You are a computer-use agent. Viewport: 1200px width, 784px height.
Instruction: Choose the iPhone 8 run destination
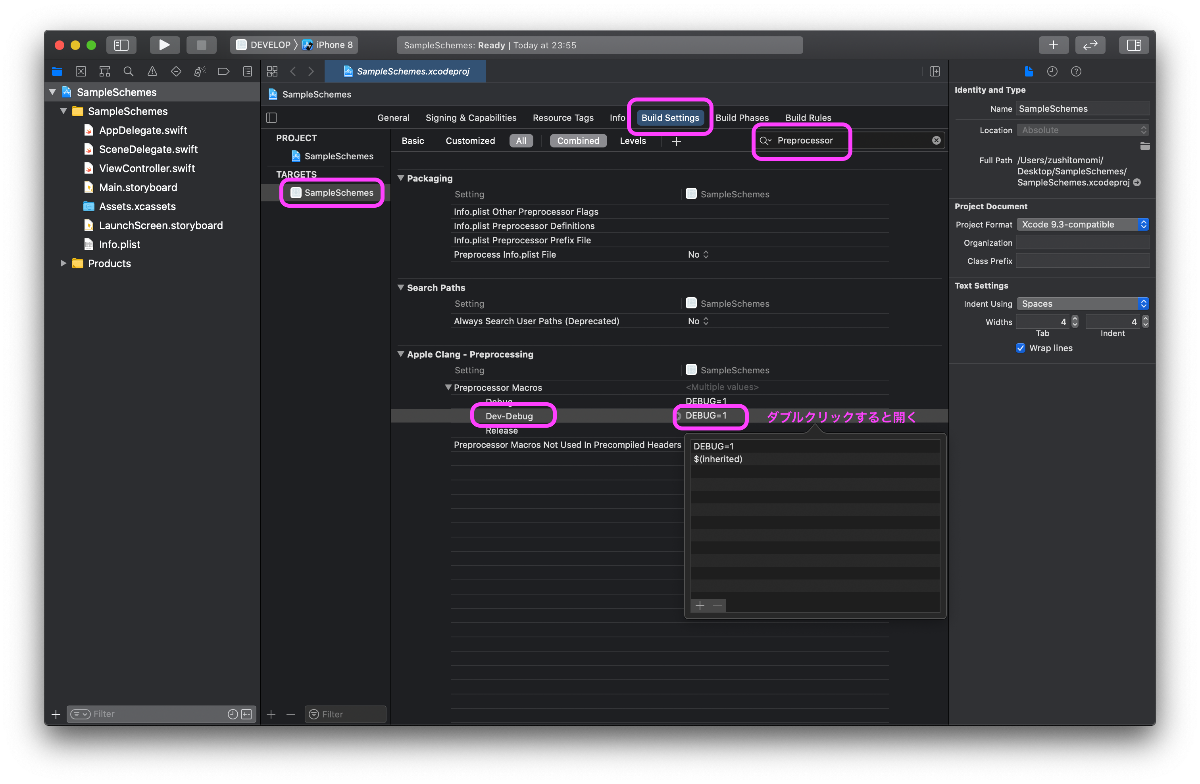point(327,45)
